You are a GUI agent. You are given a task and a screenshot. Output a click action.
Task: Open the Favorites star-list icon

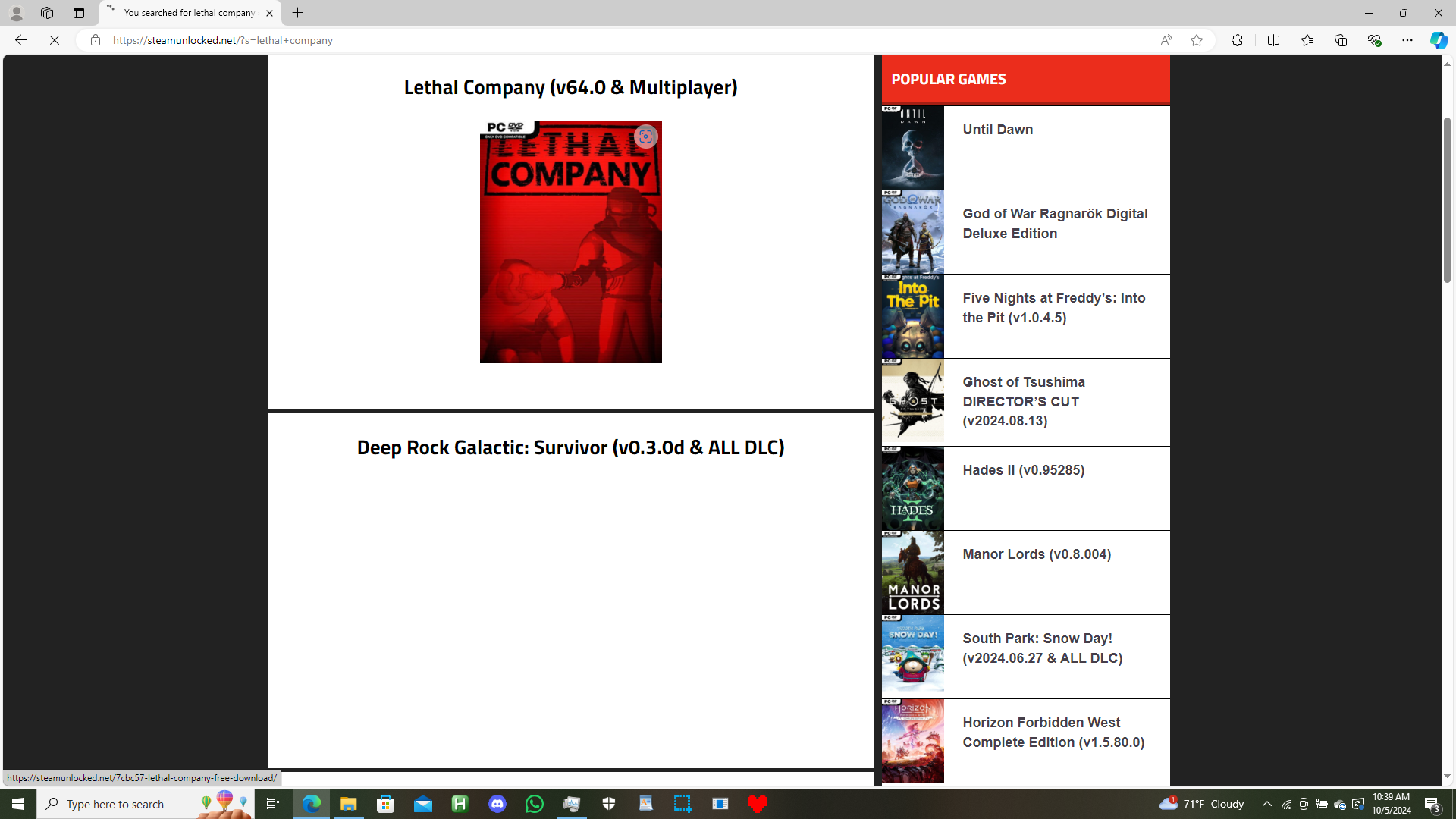tap(1307, 40)
